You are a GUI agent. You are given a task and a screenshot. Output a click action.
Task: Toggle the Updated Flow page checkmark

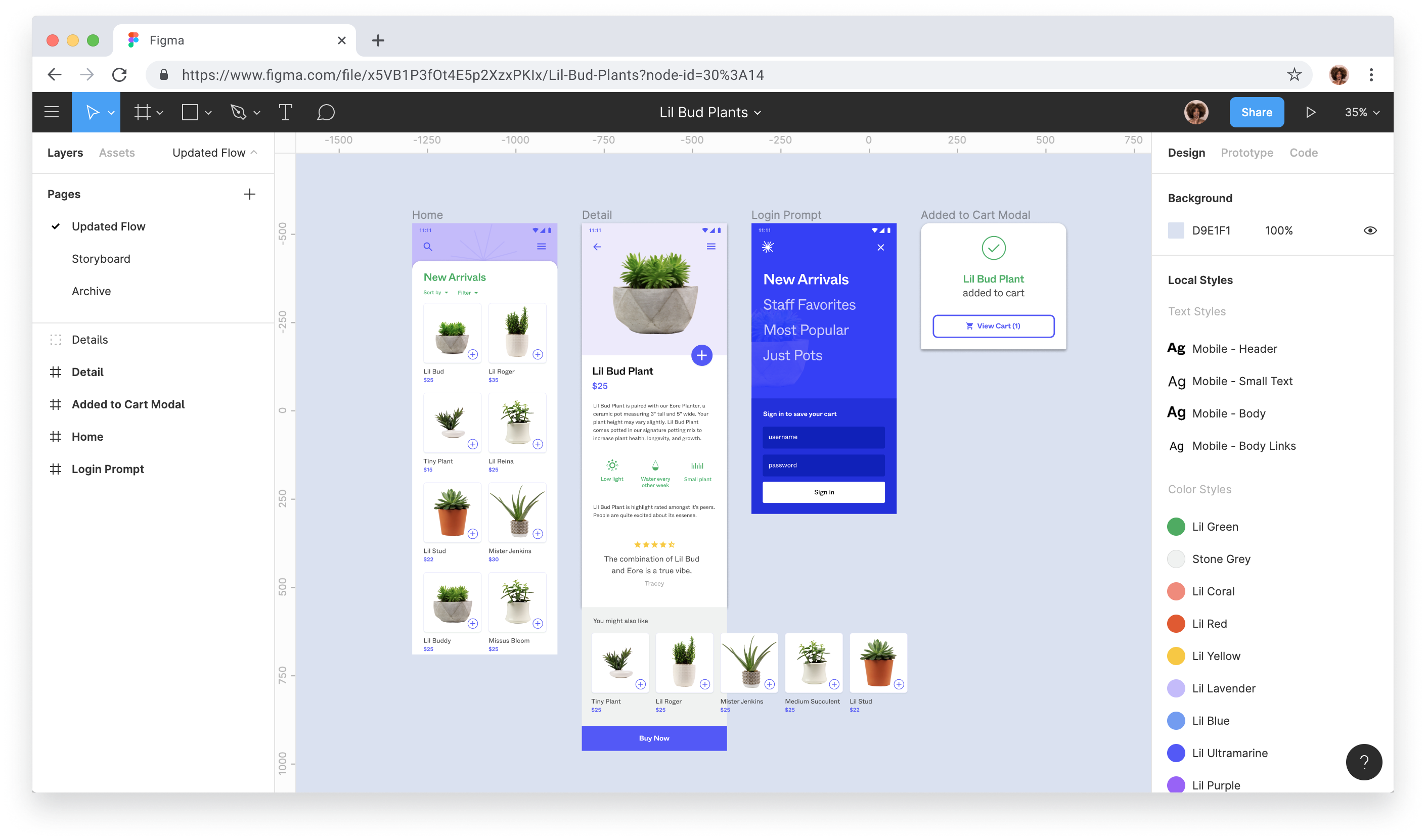coord(56,226)
